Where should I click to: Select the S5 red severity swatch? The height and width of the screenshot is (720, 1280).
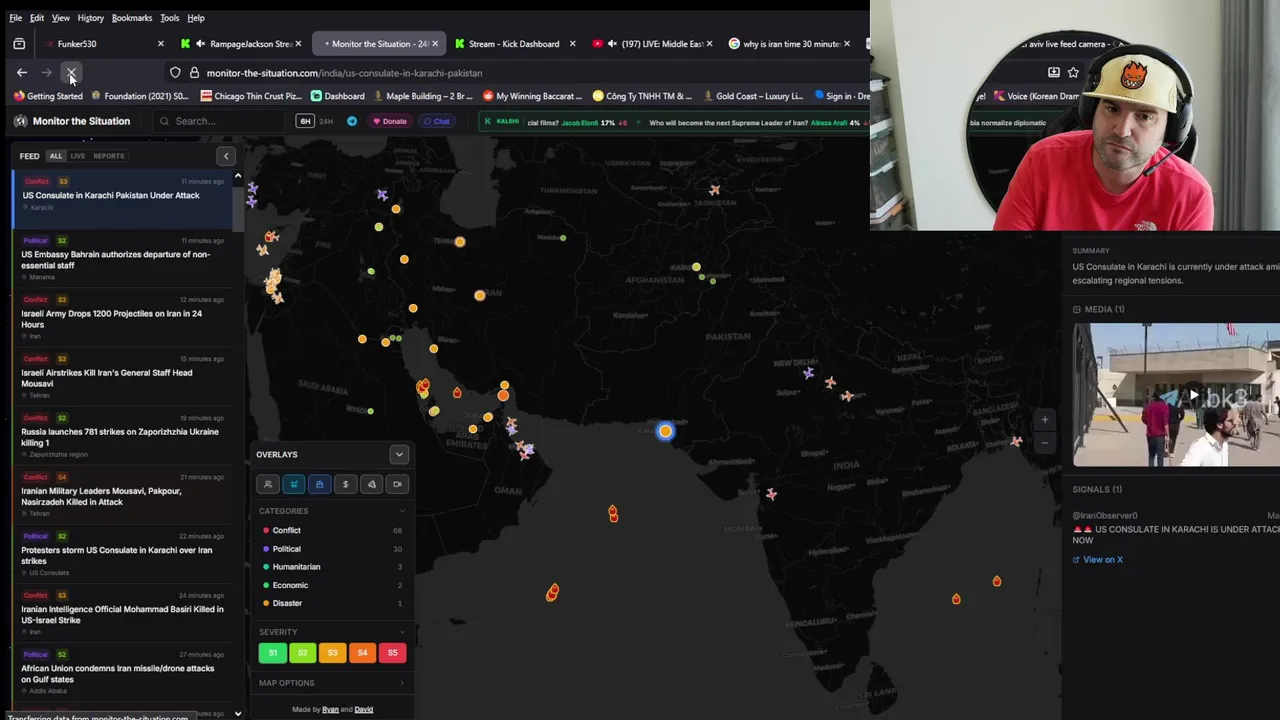pyautogui.click(x=392, y=653)
